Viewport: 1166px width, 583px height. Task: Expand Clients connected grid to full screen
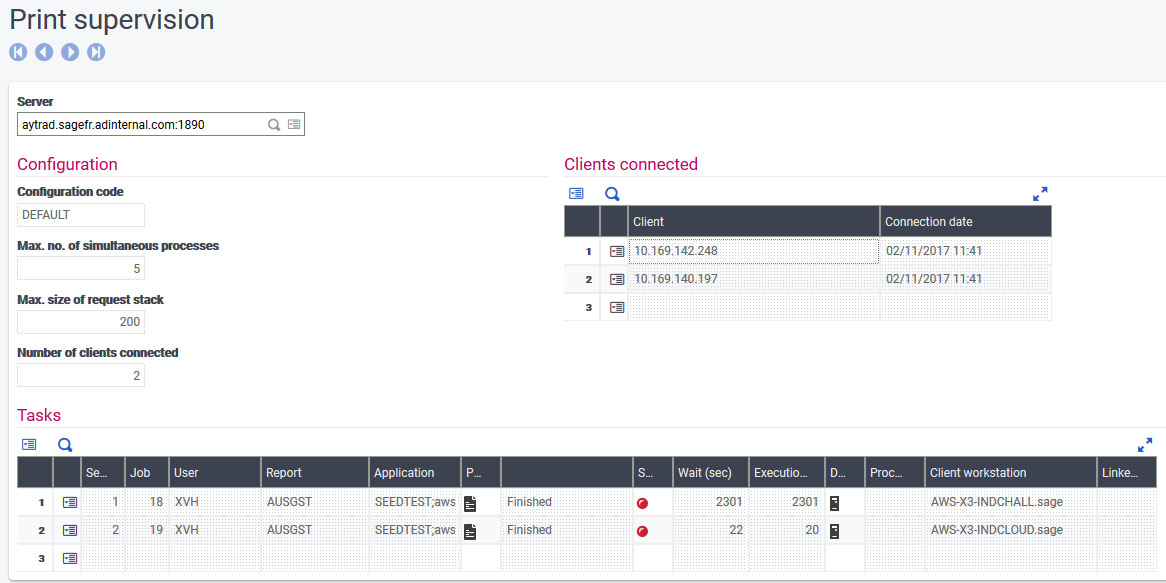click(x=1040, y=194)
